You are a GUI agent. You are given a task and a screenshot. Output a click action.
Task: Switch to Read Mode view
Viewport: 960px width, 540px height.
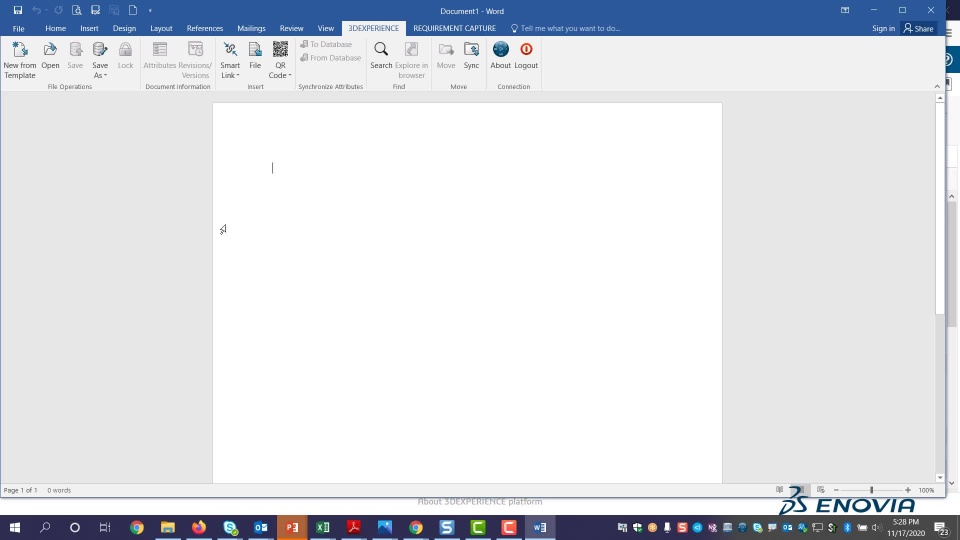(x=779, y=490)
